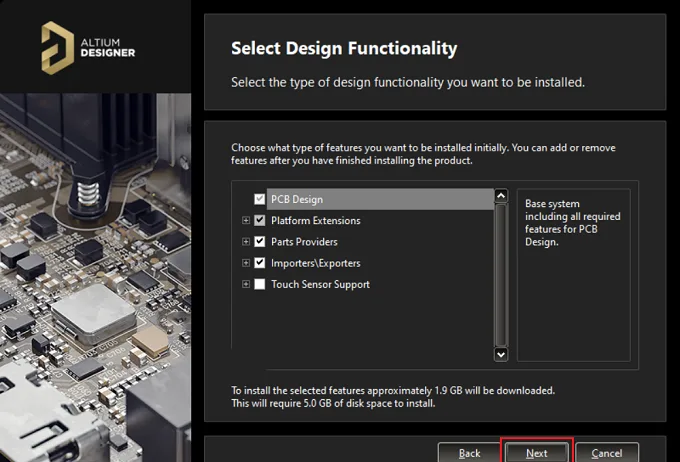This screenshot has width=680, height=462.
Task: Click the feature list scroll down arrow
Action: [x=501, y=354]
